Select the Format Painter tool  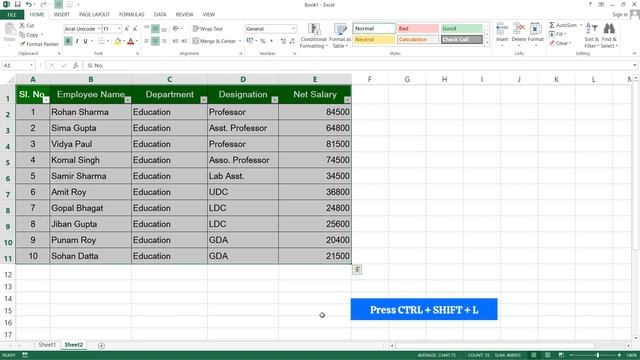pos(39,44)
